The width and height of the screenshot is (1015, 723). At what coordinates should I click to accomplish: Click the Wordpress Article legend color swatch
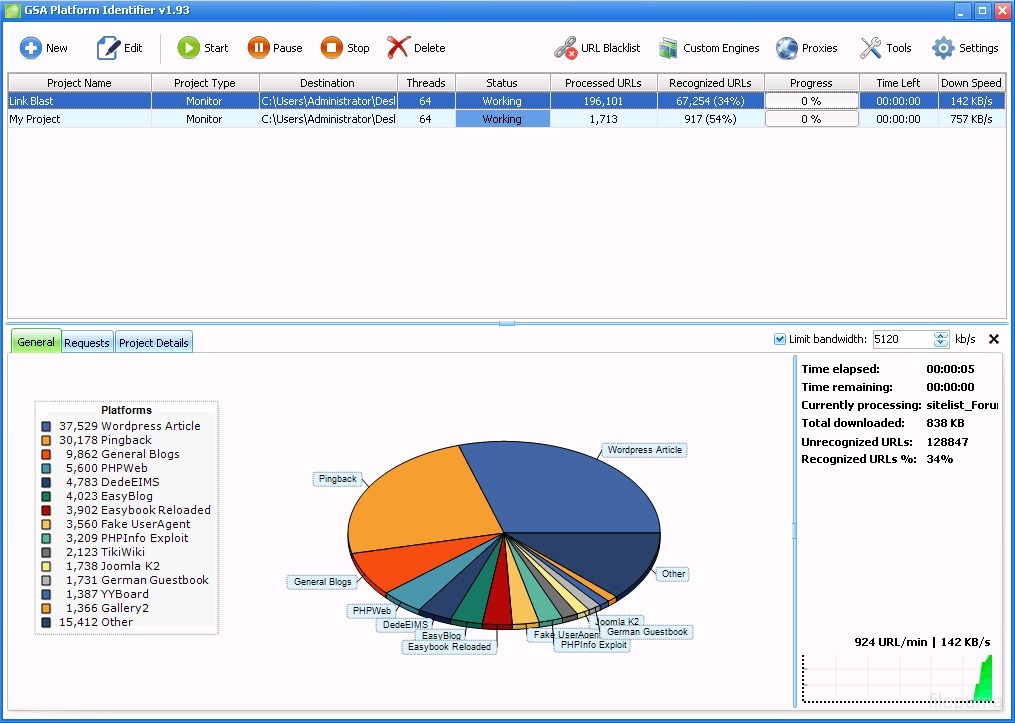click(46, 426)
